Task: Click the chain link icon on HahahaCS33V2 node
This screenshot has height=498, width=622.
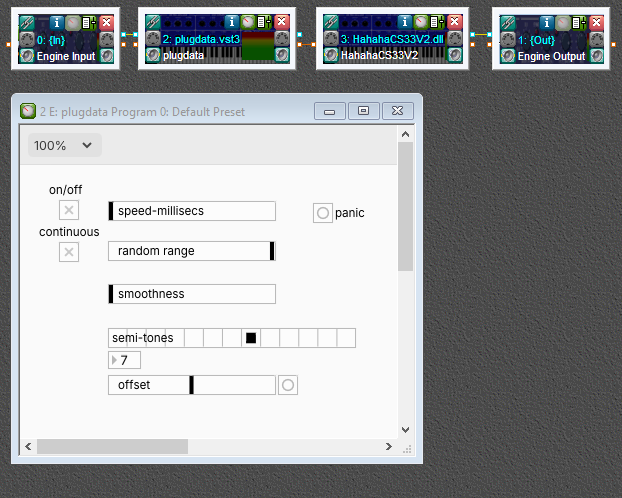Action: 329,21
